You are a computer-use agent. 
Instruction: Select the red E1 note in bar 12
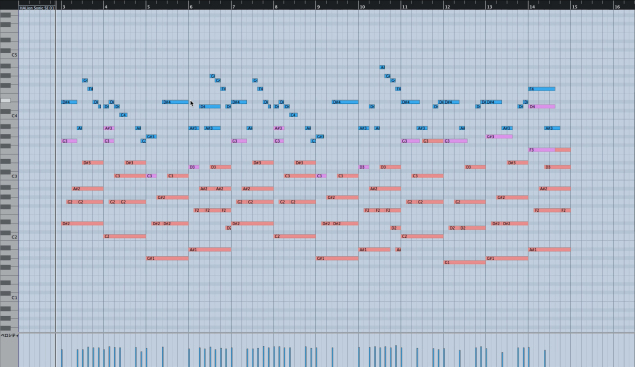(465, 262)
